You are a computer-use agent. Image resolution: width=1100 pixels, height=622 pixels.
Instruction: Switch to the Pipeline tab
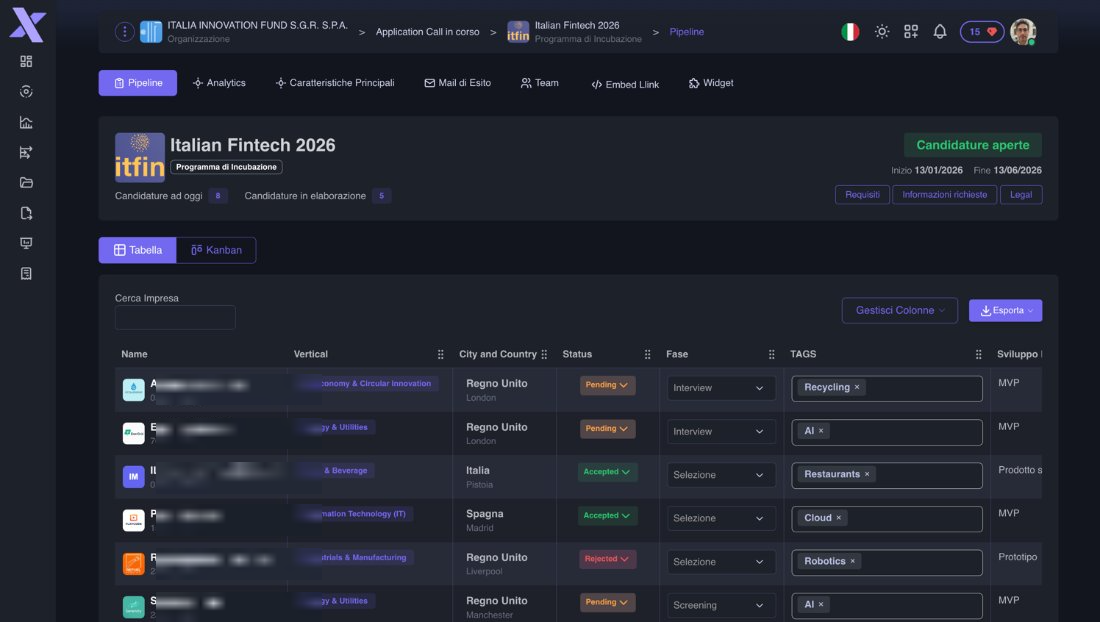[138, 83]
